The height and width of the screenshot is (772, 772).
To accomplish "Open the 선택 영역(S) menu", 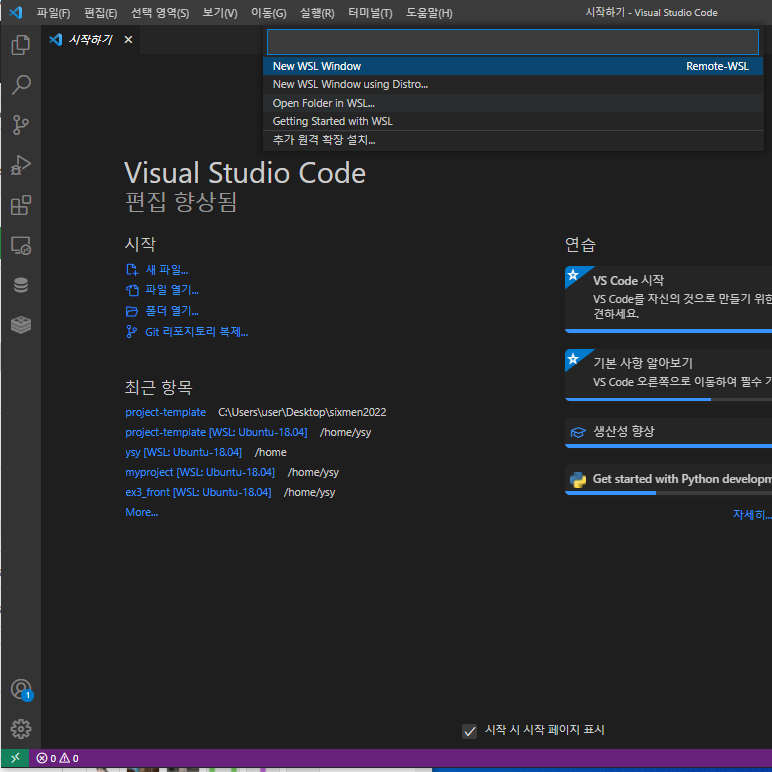I will 160,13.
